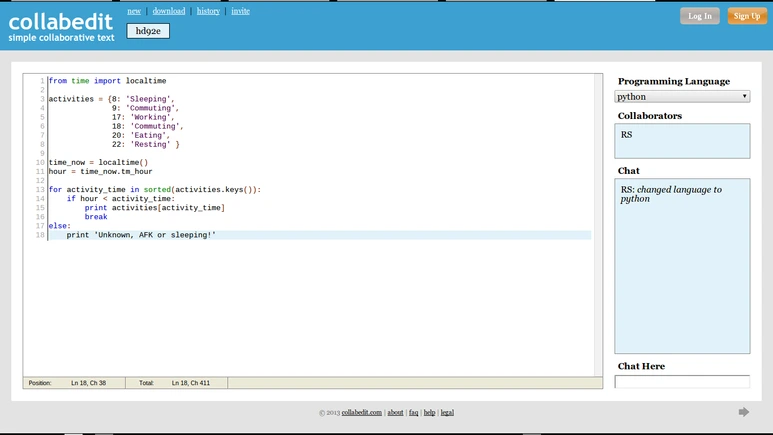Click the document name field 'hd92e'
Viewport: 773px width, 435px height.
pos(148,31)
